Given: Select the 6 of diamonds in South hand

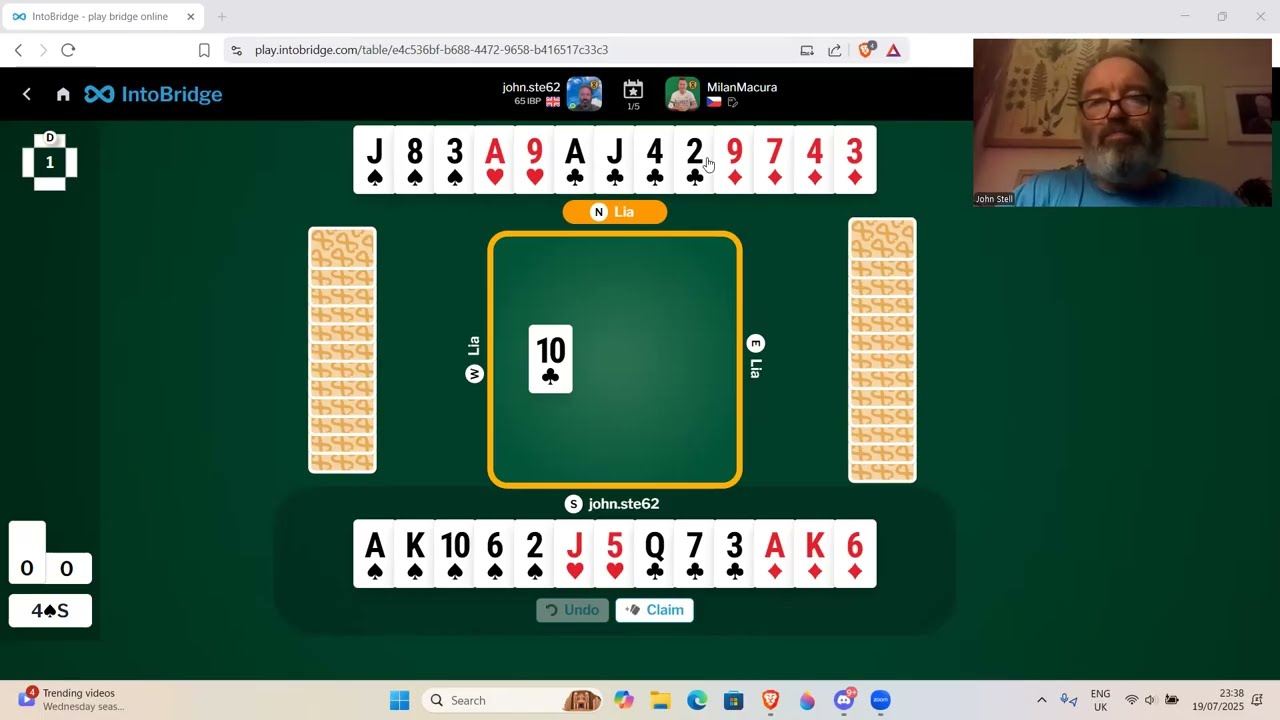Looking at the screenshot, I should click(x=855, y=554).
